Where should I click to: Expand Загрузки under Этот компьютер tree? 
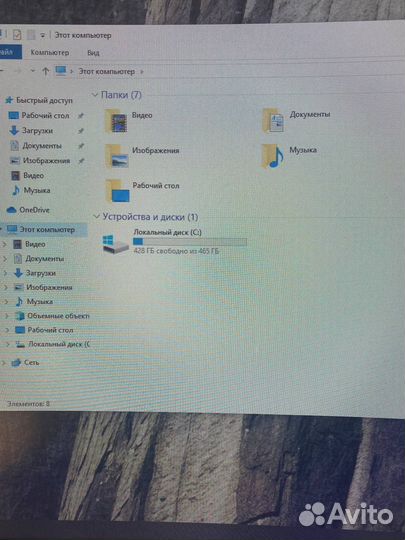tap(5, 273)
